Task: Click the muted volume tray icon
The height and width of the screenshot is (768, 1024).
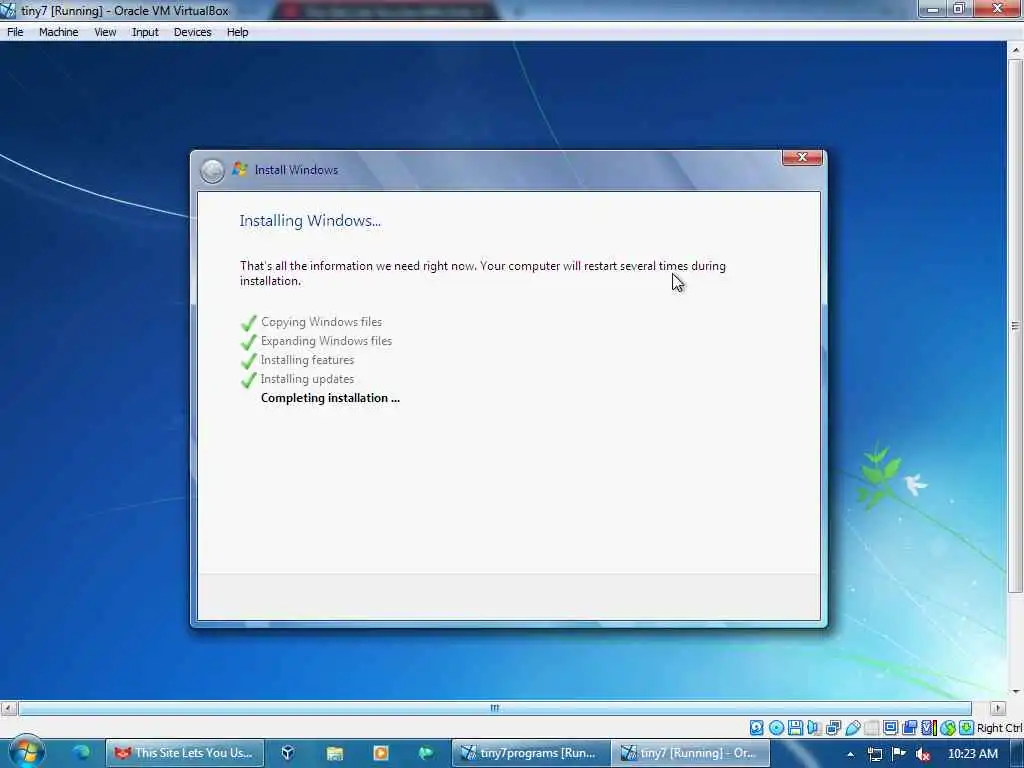Action: [923, 754]
